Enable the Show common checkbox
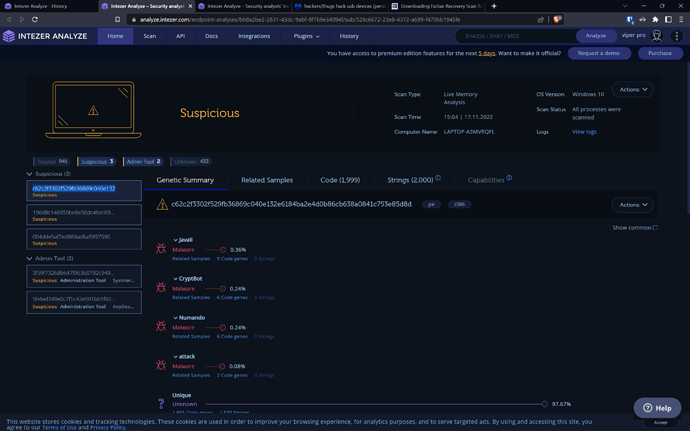This screenshot has height=431, width=690. coord(655,228)
